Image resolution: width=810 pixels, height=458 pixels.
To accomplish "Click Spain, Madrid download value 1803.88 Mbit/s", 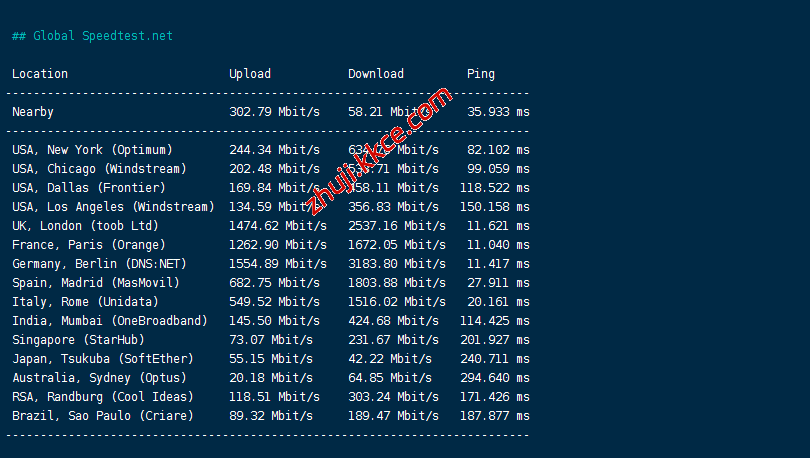I will (397, 283).
